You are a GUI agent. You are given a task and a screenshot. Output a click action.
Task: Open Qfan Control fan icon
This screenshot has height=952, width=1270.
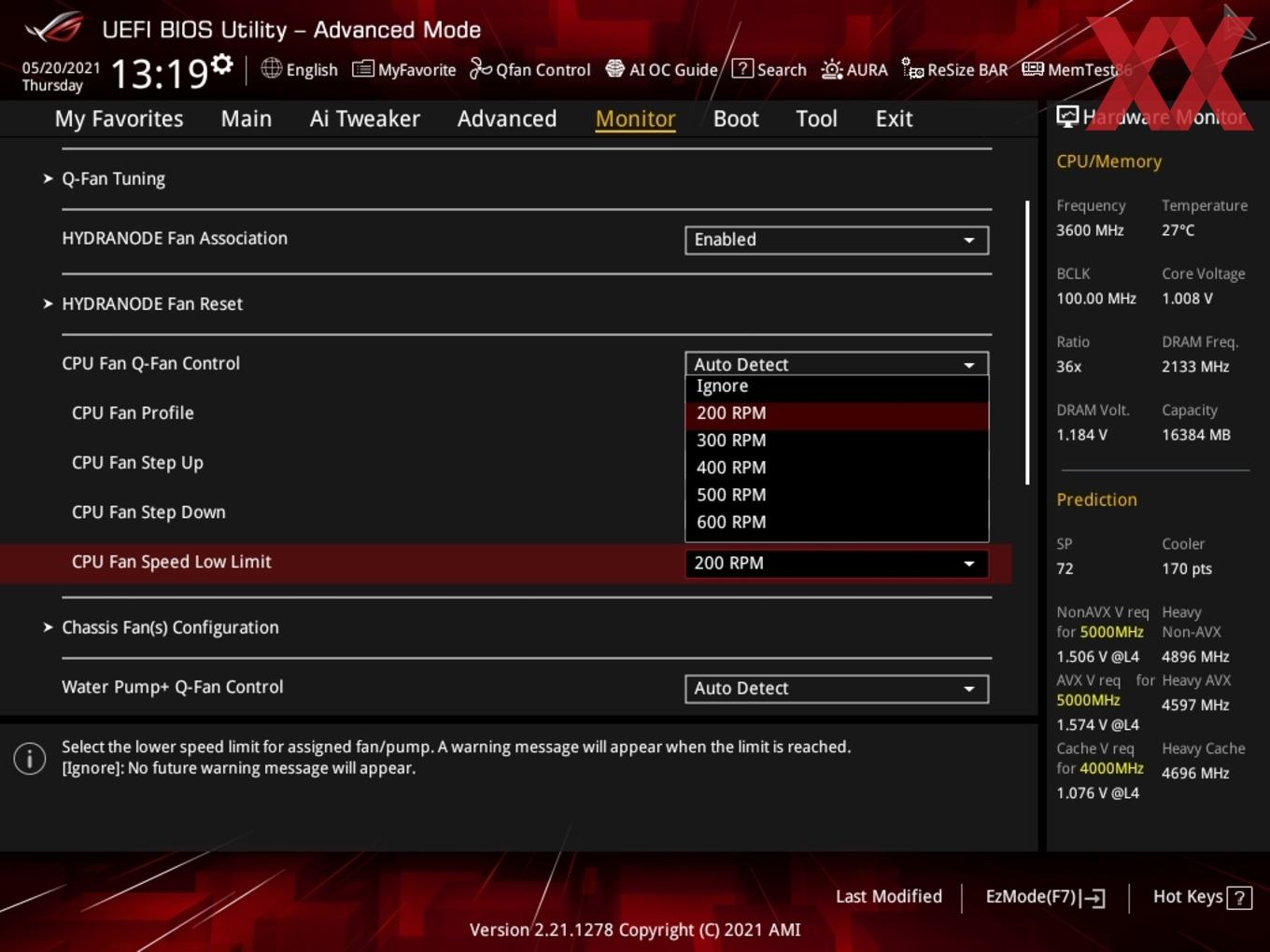tap(480, 69)
